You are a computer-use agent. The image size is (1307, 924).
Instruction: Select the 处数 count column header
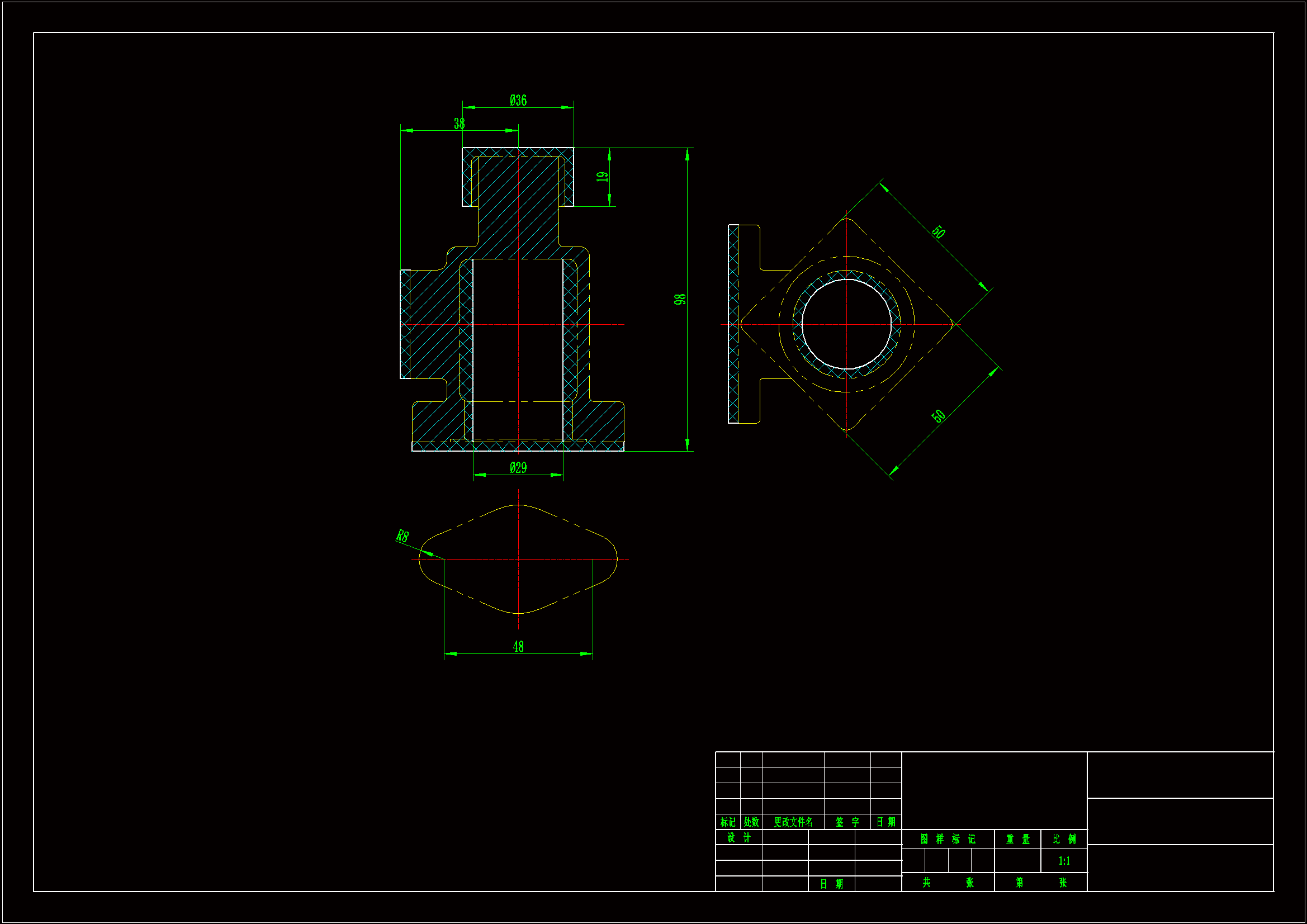[751, 822]
